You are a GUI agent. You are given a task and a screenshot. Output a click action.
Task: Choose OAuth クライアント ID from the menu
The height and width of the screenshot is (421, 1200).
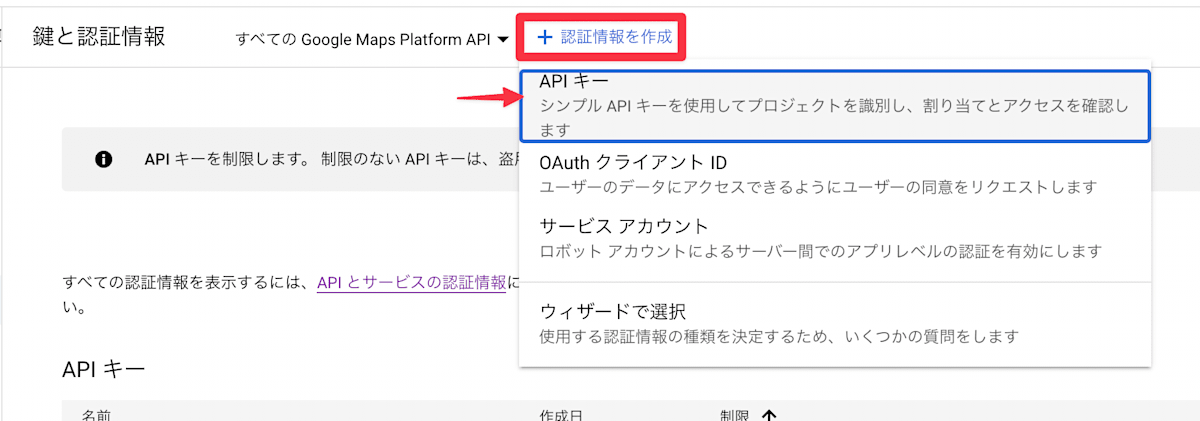click(x=835, y=173)
